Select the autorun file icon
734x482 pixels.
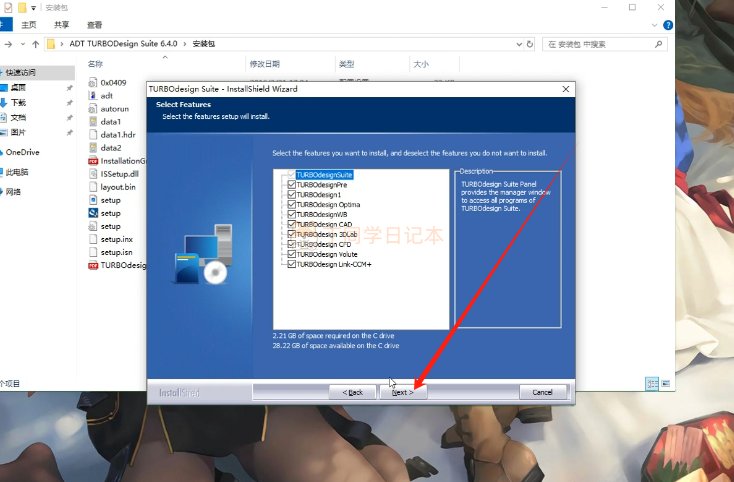pyautogui.click(x=93, y=109)
